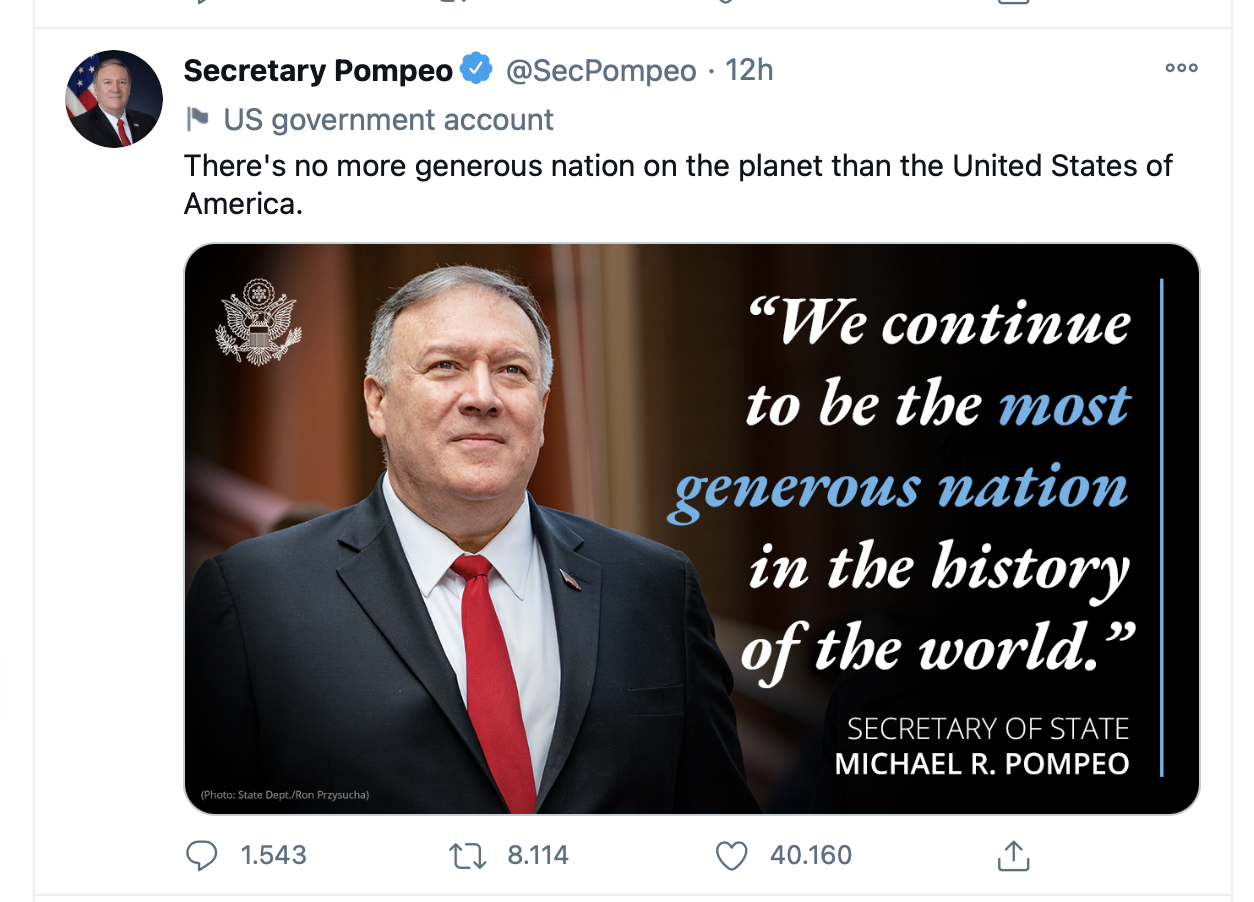Viewport: 1254px width, 902px height.
Task: Open the tweet's more options menu
Action: point(1181,68)
